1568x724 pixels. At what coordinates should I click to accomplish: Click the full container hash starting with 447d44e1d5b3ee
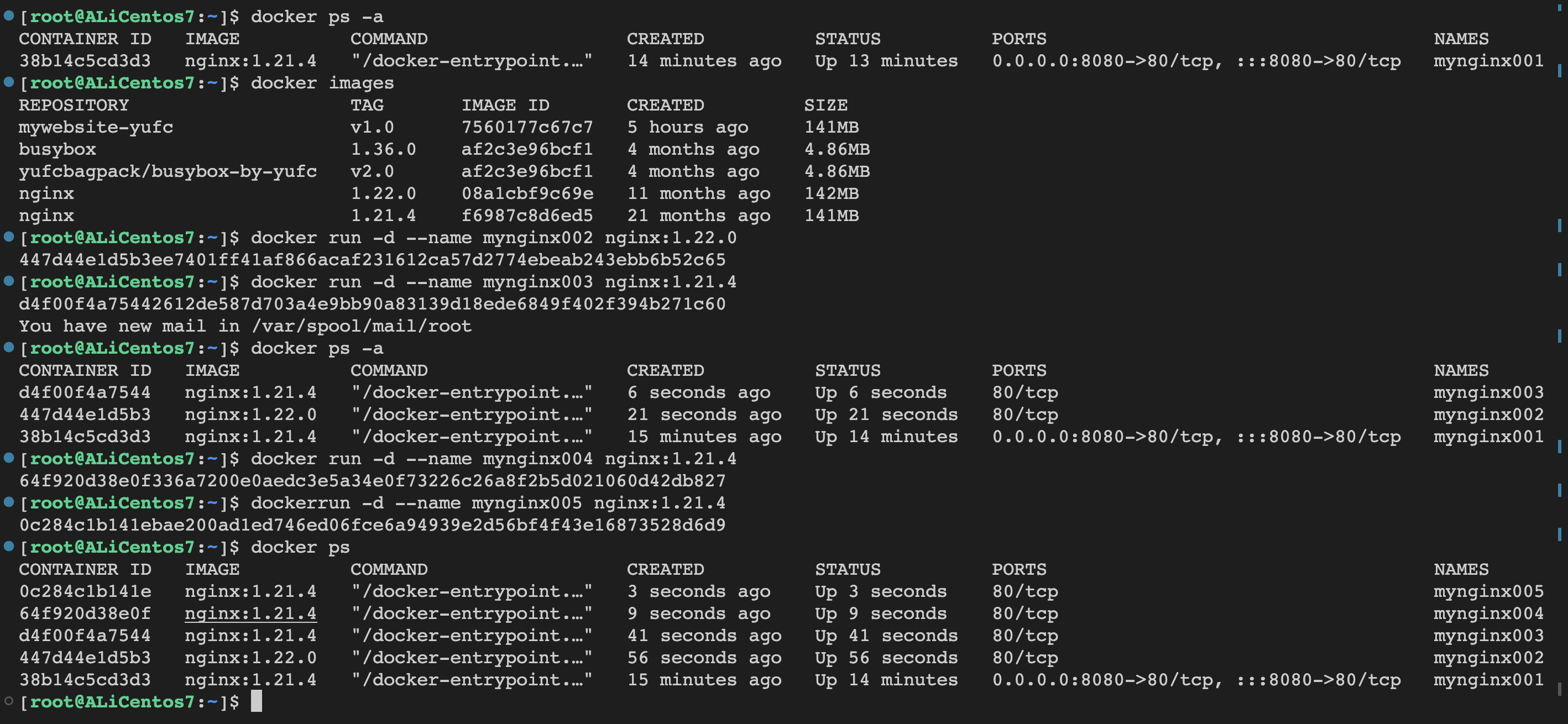[x=372, y=260]
